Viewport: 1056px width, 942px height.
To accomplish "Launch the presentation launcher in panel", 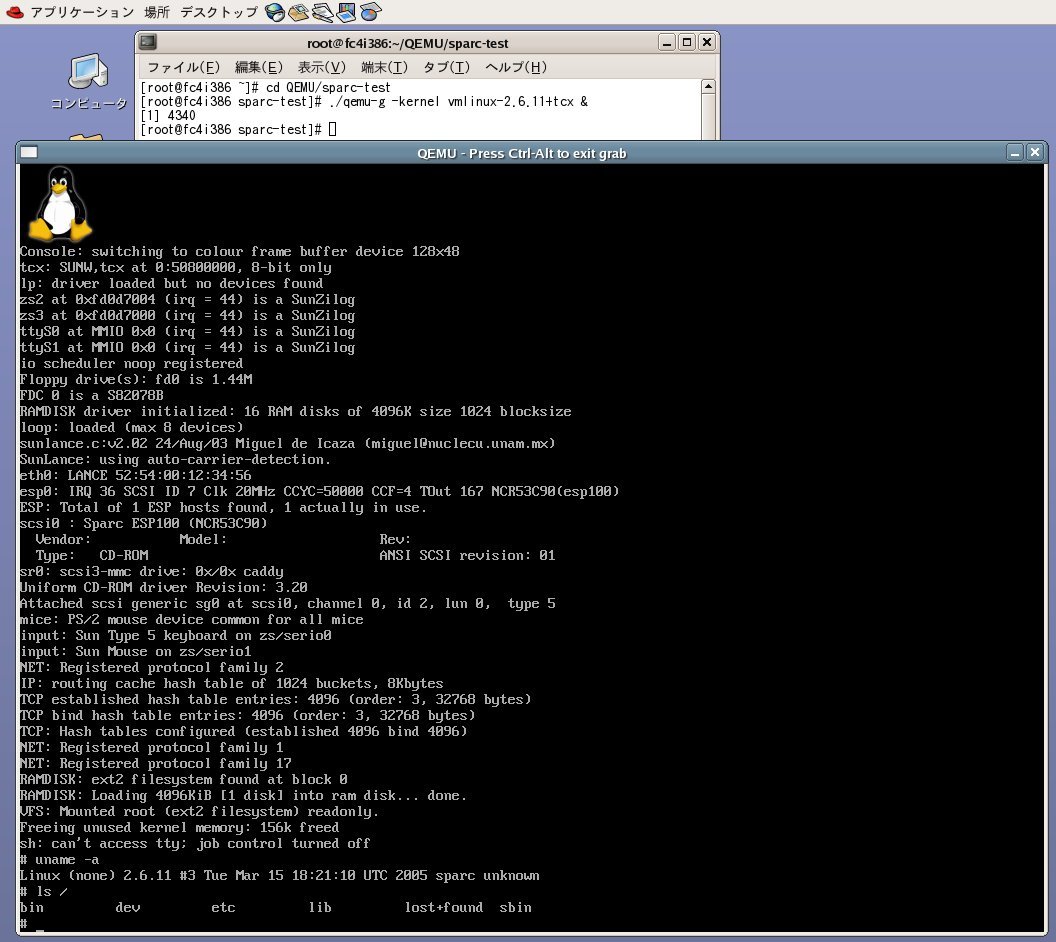I will (x=346, y=12).
